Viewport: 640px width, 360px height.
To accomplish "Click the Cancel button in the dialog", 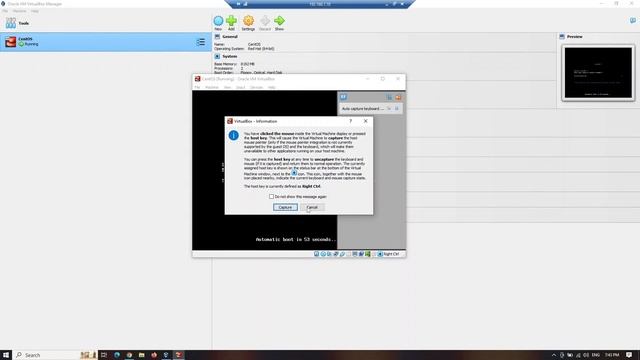I will pyautogui.click(x=312, y=207).
